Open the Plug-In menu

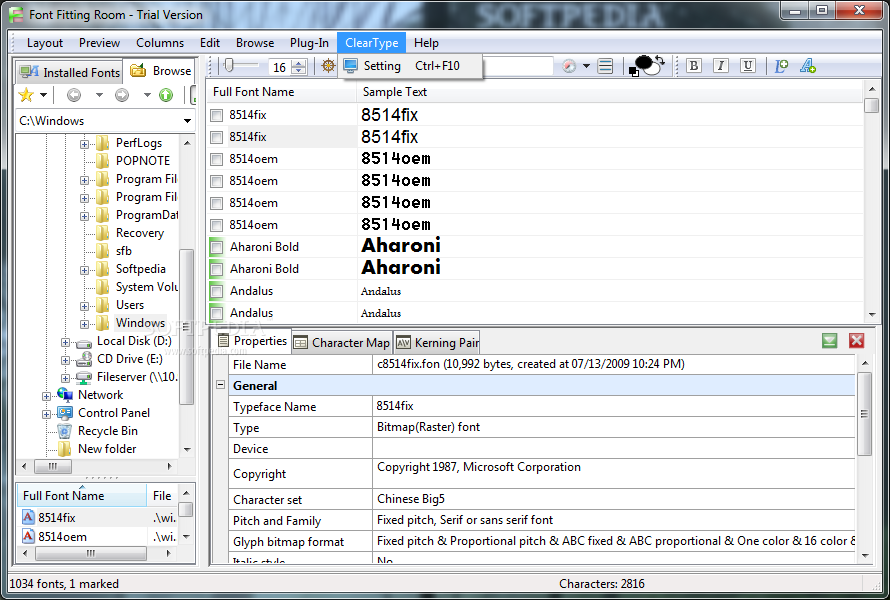click(309, 43)
